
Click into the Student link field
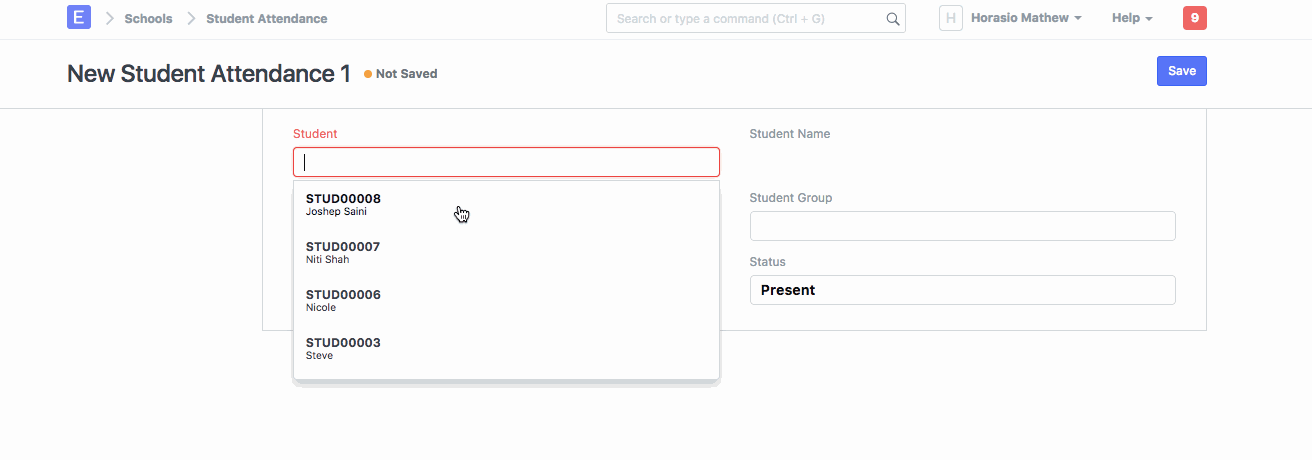[x=506, y=162]
